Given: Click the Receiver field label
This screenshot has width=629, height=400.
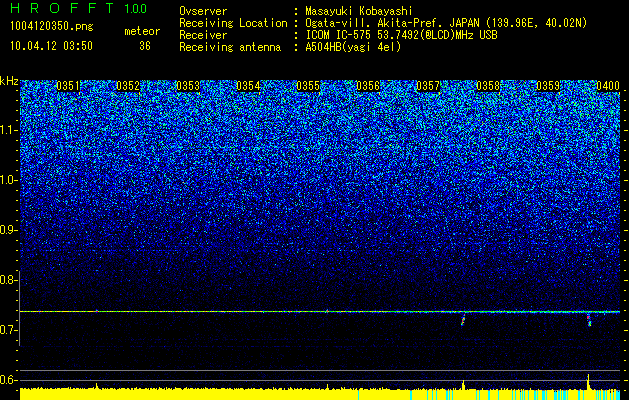Looking at the screenshot, I should (203, 35).
